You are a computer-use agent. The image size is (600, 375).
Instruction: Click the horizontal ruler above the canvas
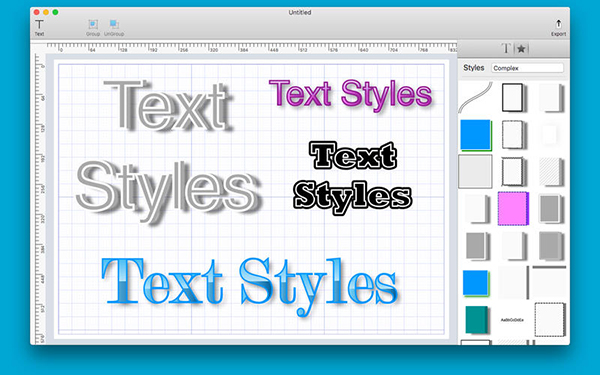pos(251,48)
